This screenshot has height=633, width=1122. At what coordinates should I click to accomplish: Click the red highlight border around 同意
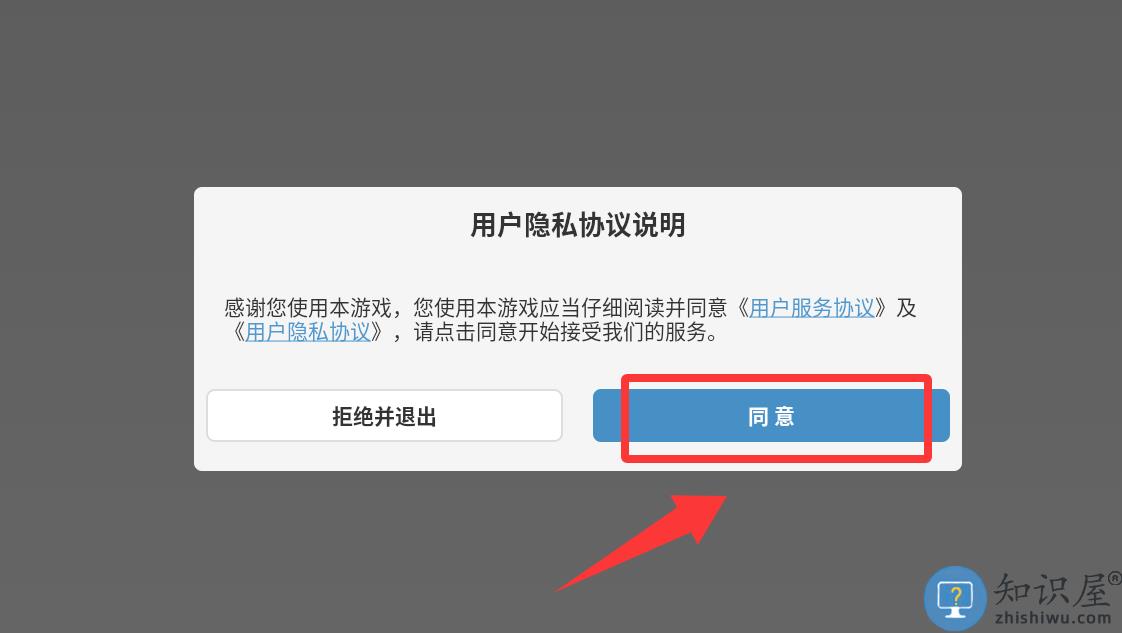pyautogui.click(x=776, y=378)
